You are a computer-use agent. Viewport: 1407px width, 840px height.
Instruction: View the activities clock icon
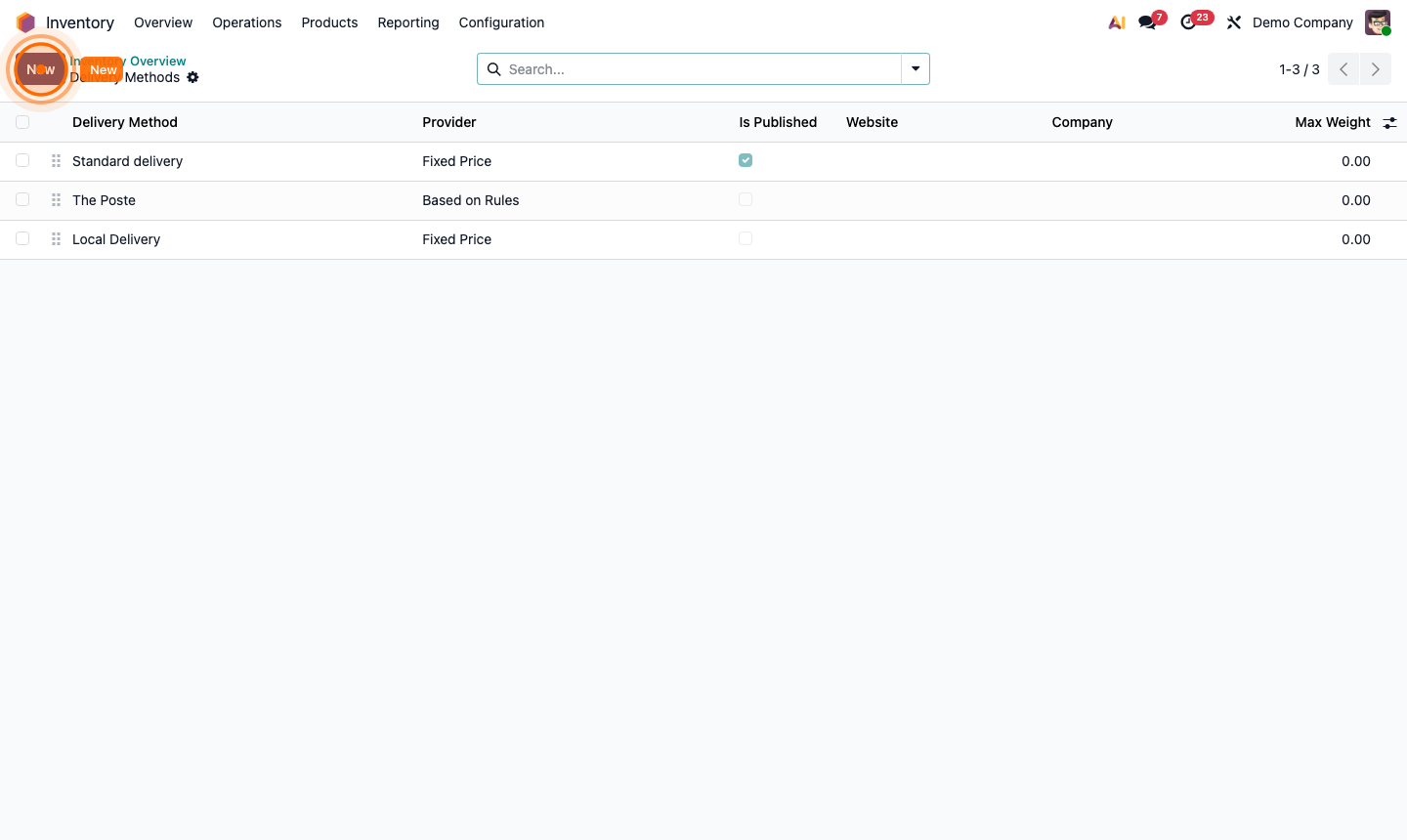pos(1188,22)
